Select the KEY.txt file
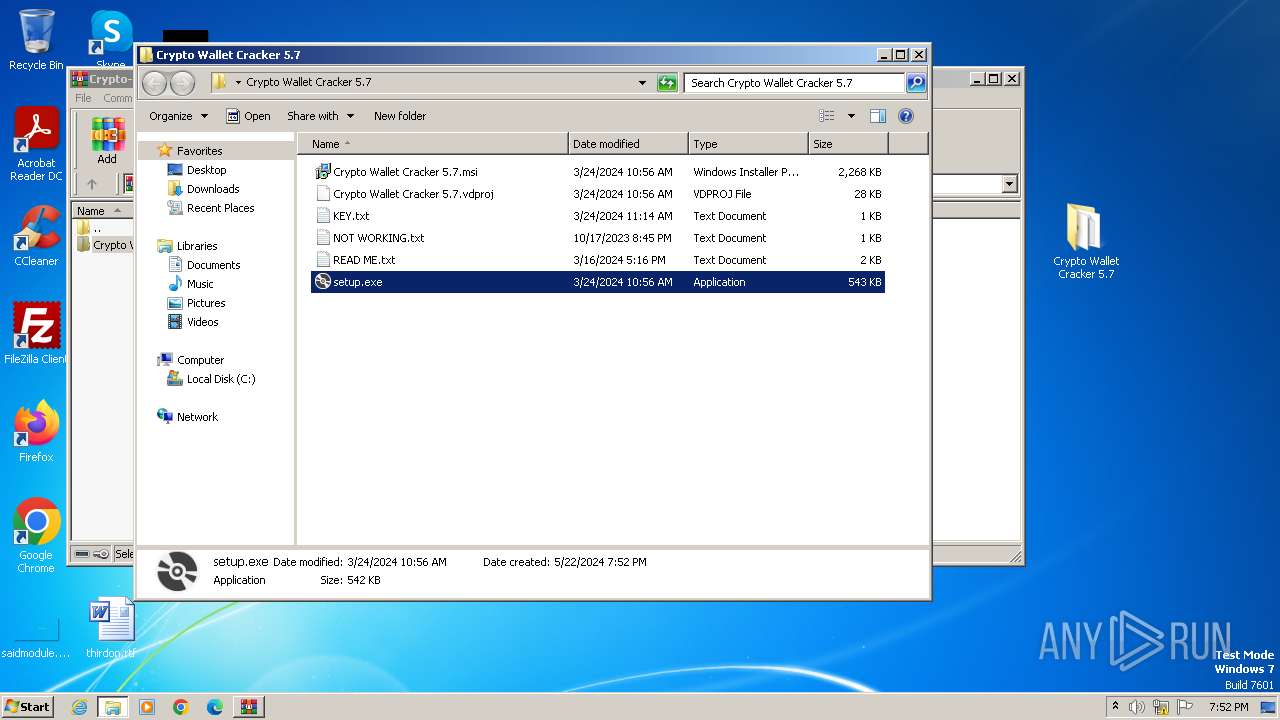 (x=351, y=216)
